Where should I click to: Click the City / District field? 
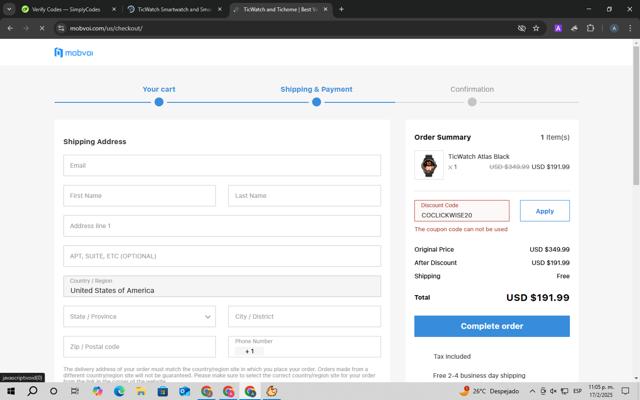tap(304, 316)
